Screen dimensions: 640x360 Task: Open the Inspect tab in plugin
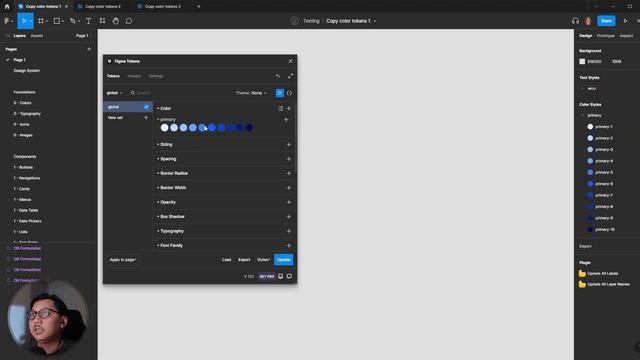[x=134, y=76]
